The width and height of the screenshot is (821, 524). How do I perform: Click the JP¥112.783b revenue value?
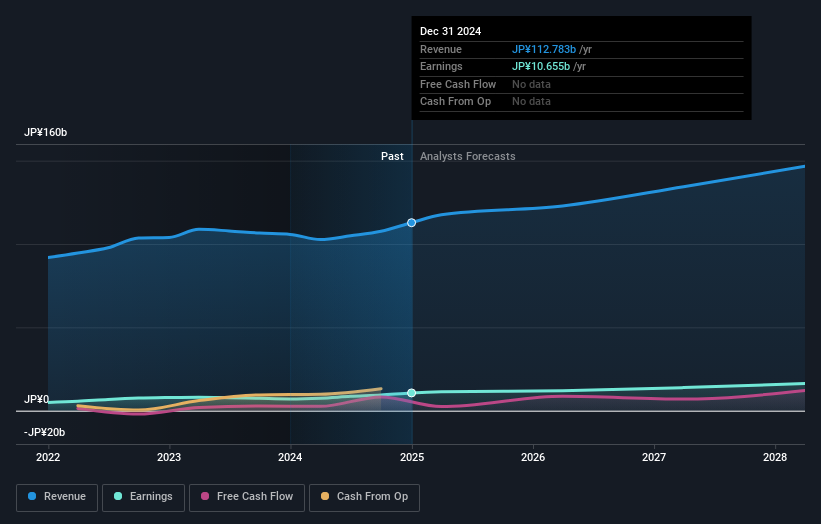pyautogui.click(x=544, y=49)
